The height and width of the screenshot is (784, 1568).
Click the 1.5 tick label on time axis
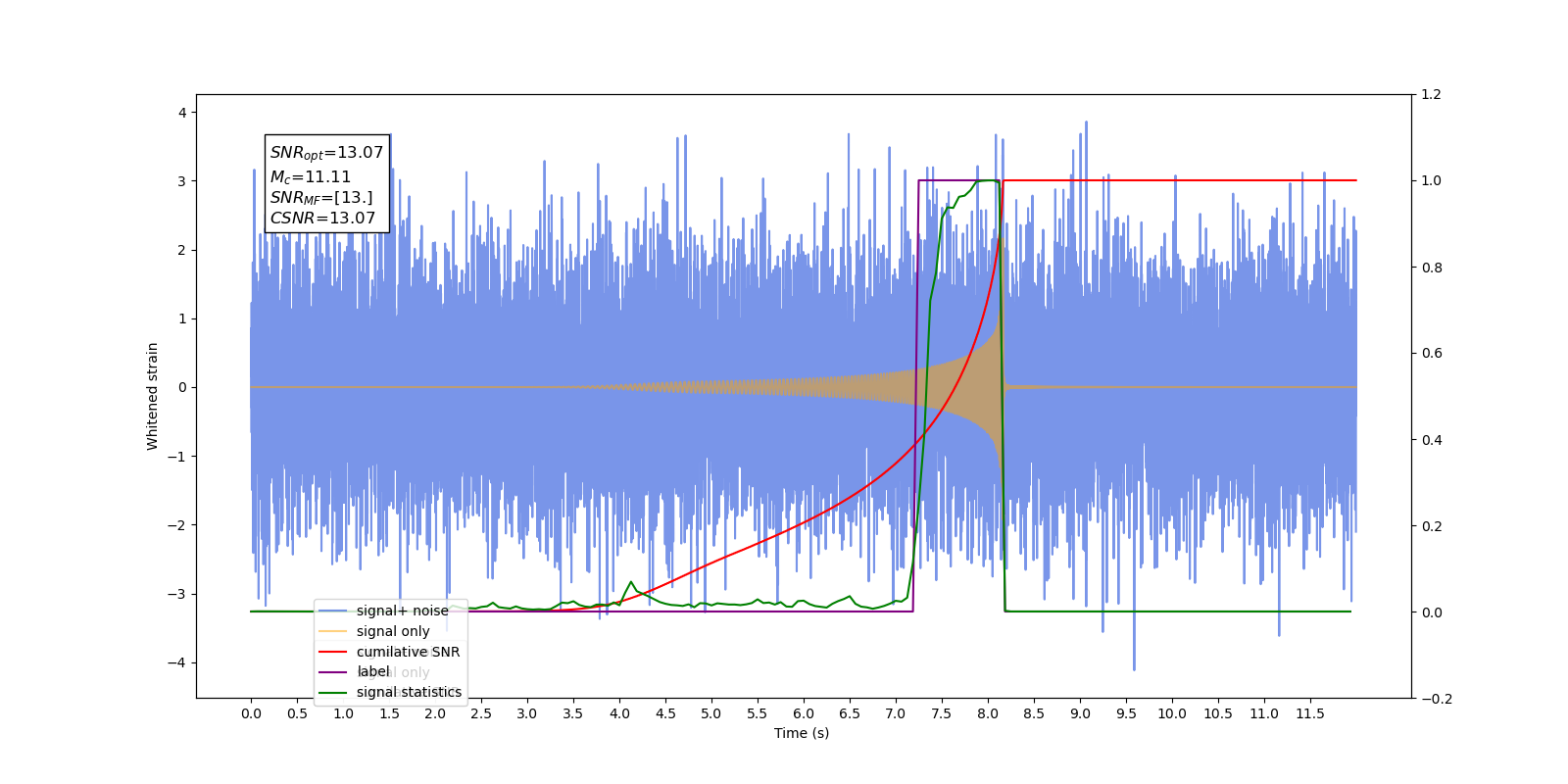389,713
